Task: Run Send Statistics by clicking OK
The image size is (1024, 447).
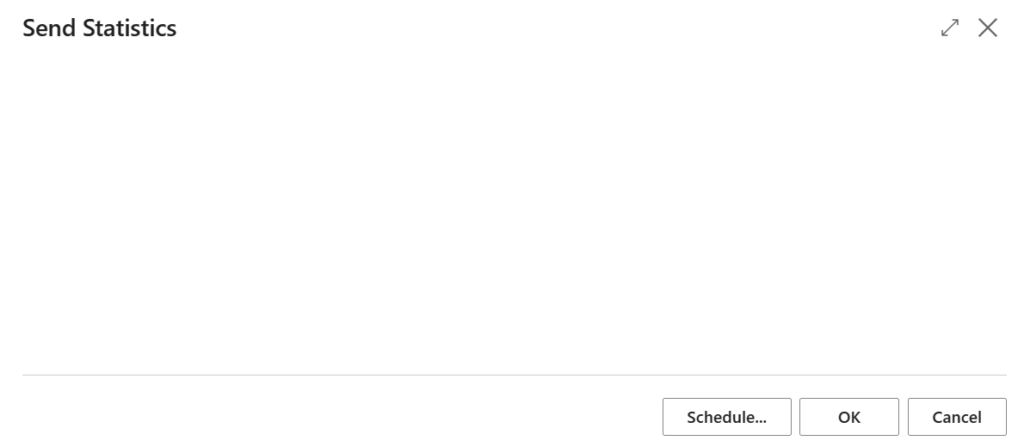Action: point(849,417)
